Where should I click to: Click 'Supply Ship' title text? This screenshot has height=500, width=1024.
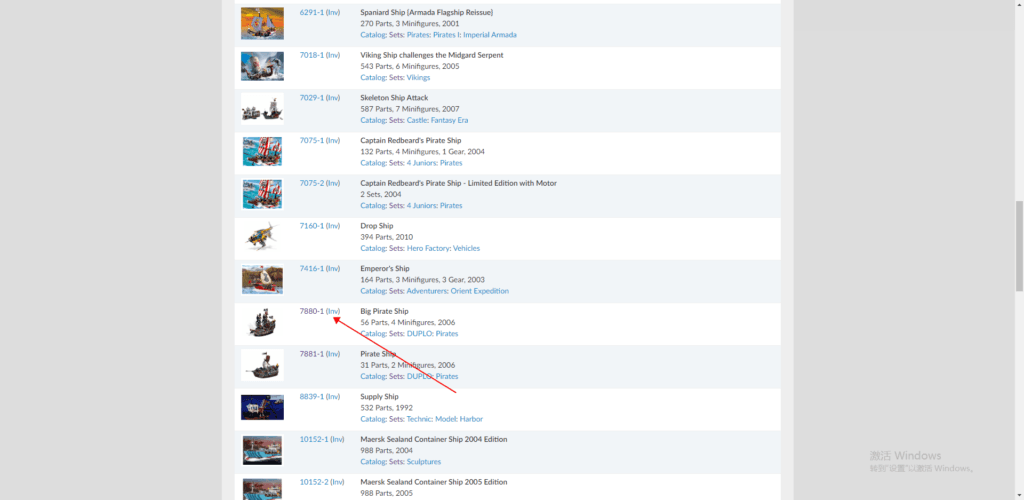[x=379, y=397]
